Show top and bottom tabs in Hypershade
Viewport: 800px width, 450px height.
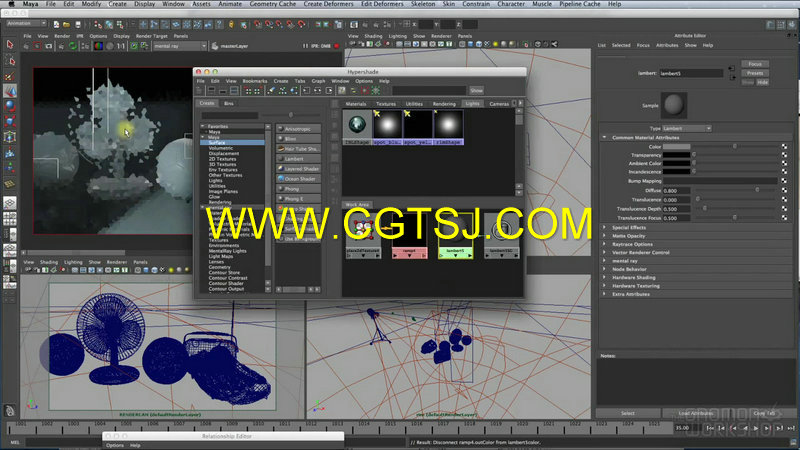234,90
